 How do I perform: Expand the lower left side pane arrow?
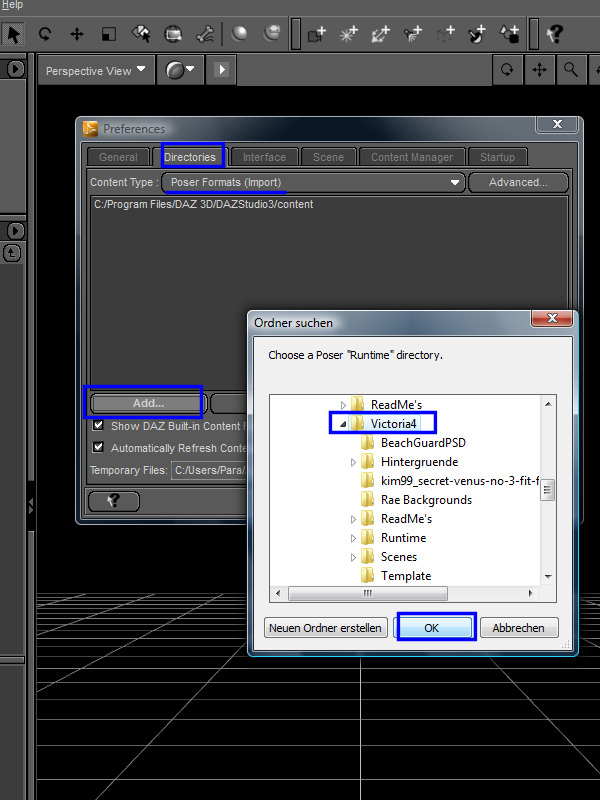coord(15,231)
